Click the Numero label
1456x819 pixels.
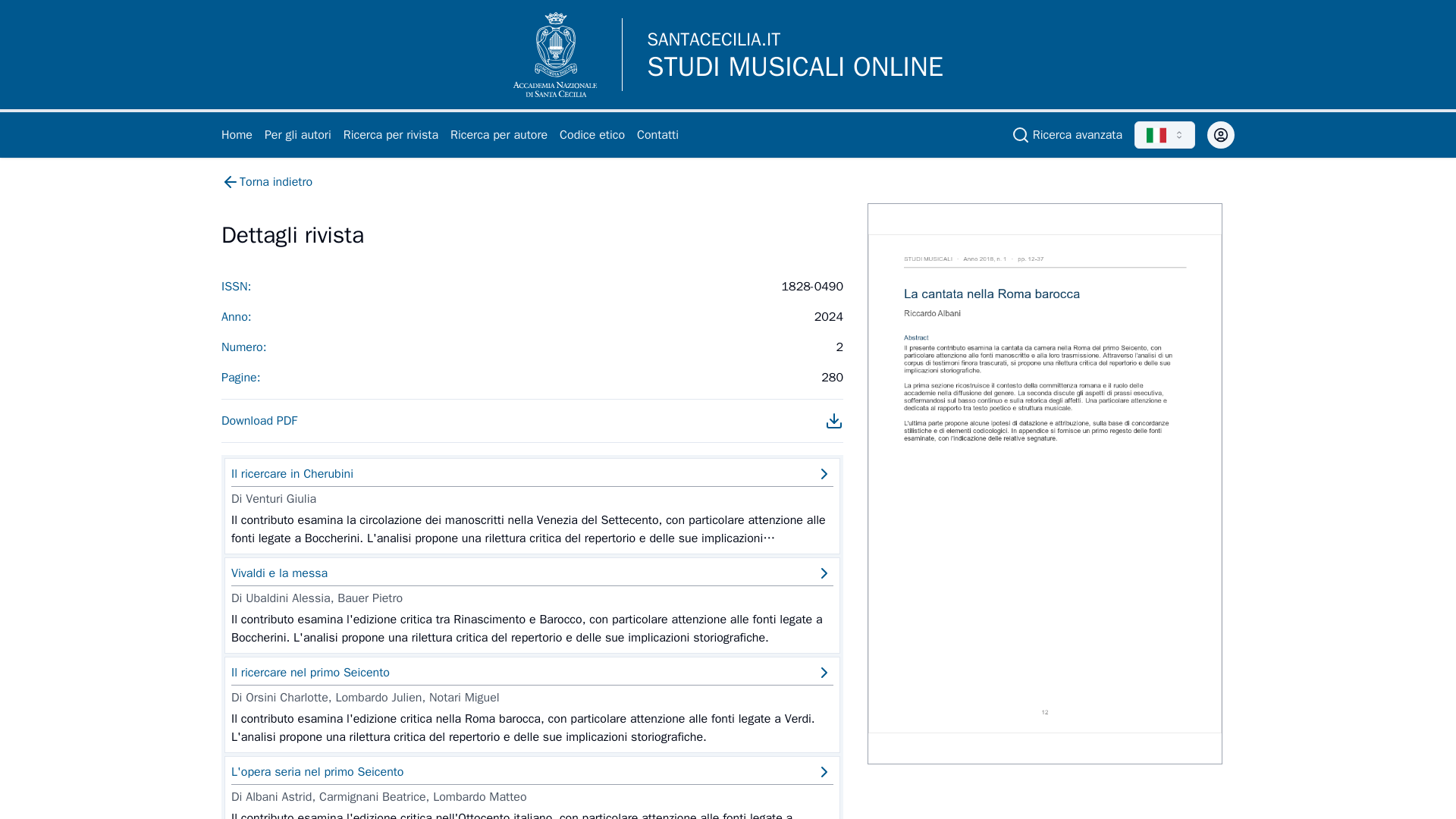[x=243, y=347]
